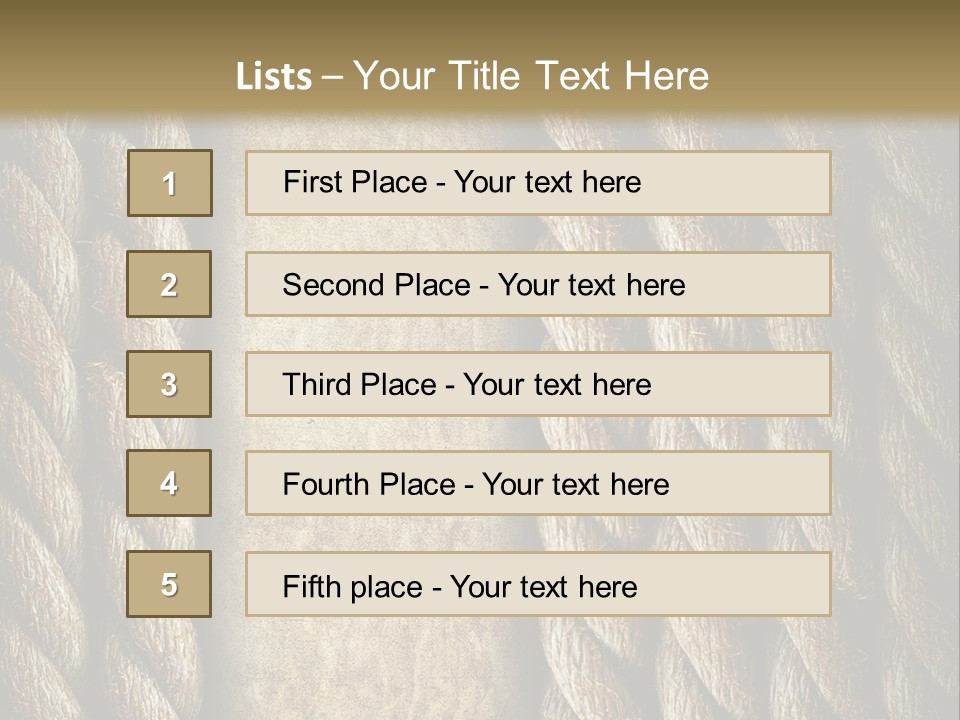Image resolution: width=960 pixels, height=720 pixels.
Task: Select 'Your text here' in Third Place bar
Action: tap(557, 384)
